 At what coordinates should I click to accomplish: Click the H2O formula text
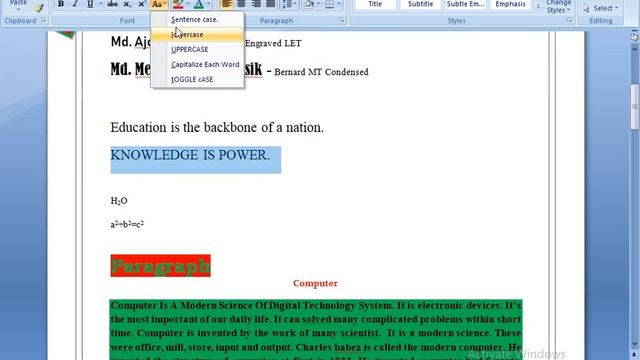point(119,201)
